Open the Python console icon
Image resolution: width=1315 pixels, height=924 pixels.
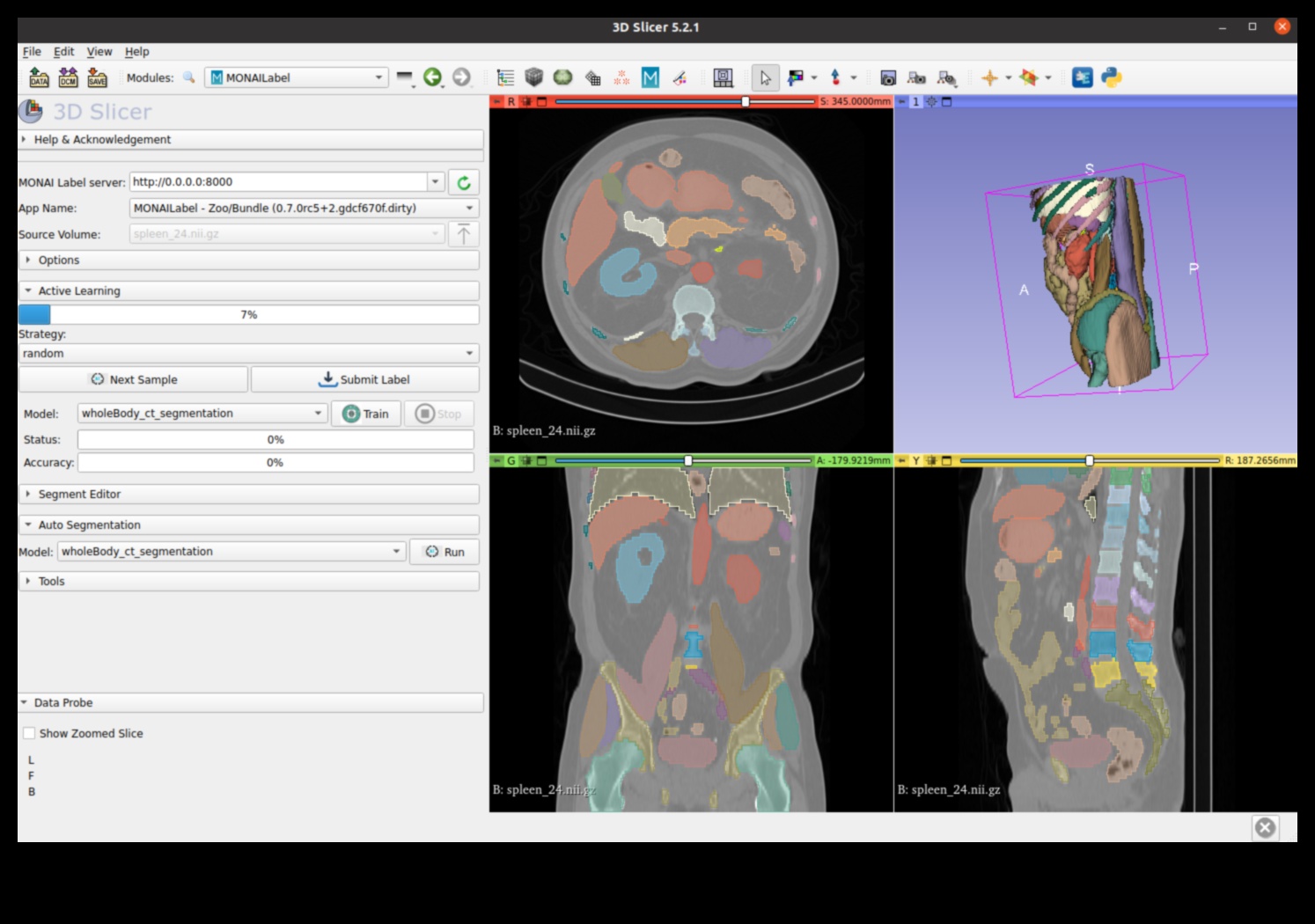click(1112, 77)
